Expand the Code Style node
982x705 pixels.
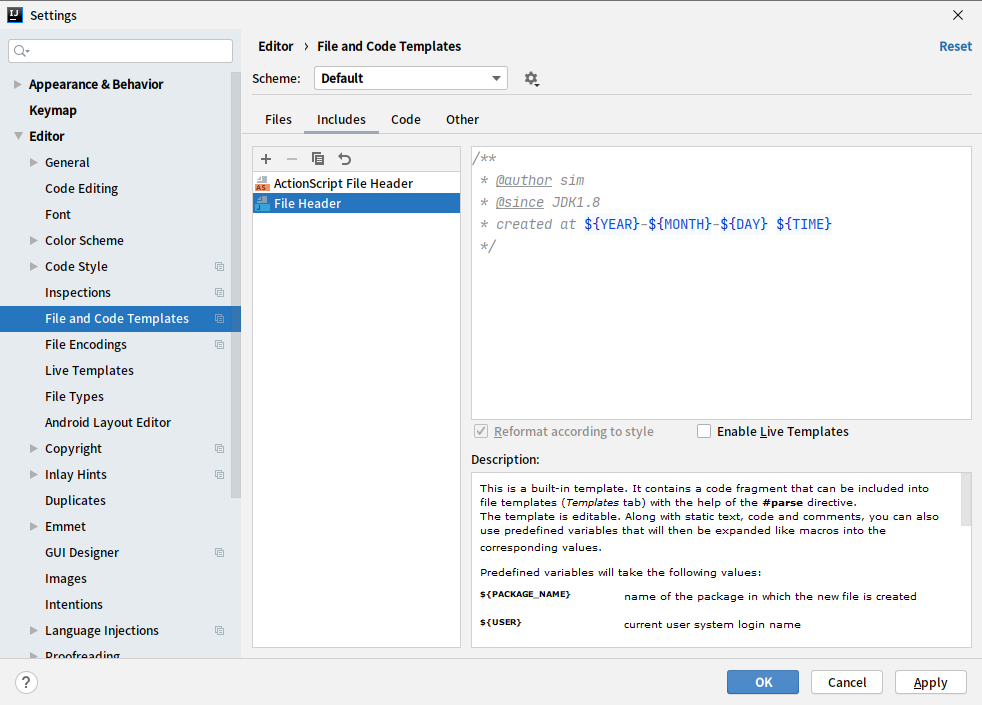coord(34,267)
